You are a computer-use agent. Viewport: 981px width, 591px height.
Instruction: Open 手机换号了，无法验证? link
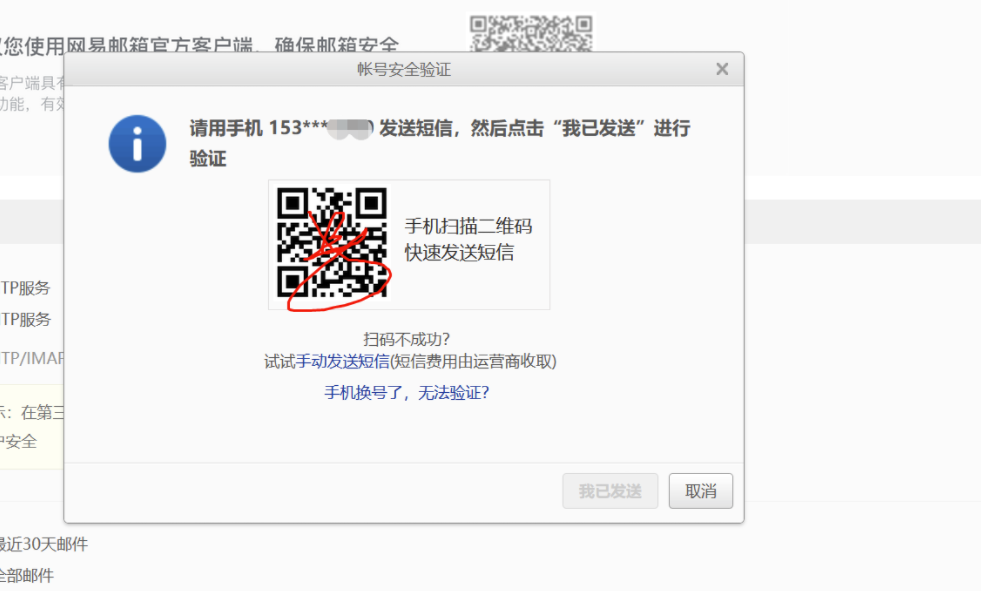pyautogui.click(x=407, y=393)
